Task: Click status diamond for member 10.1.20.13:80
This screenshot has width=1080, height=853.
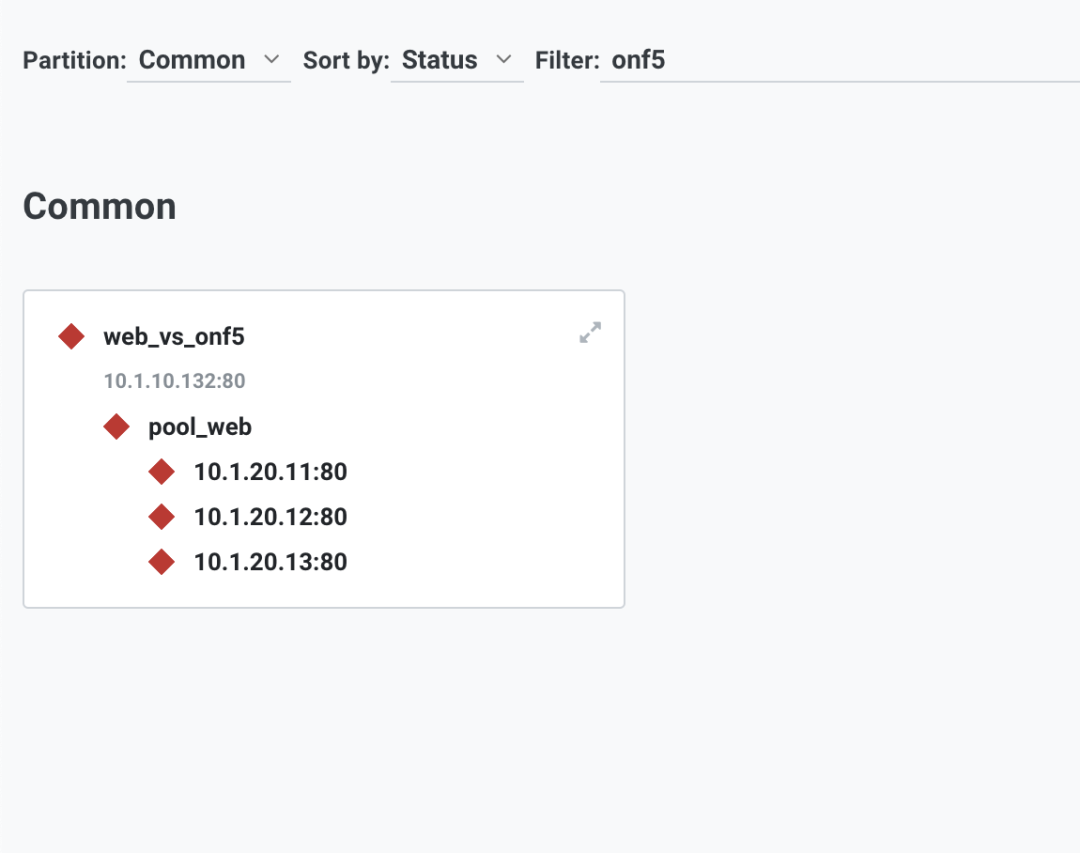Action: click(x=162, y=562)
